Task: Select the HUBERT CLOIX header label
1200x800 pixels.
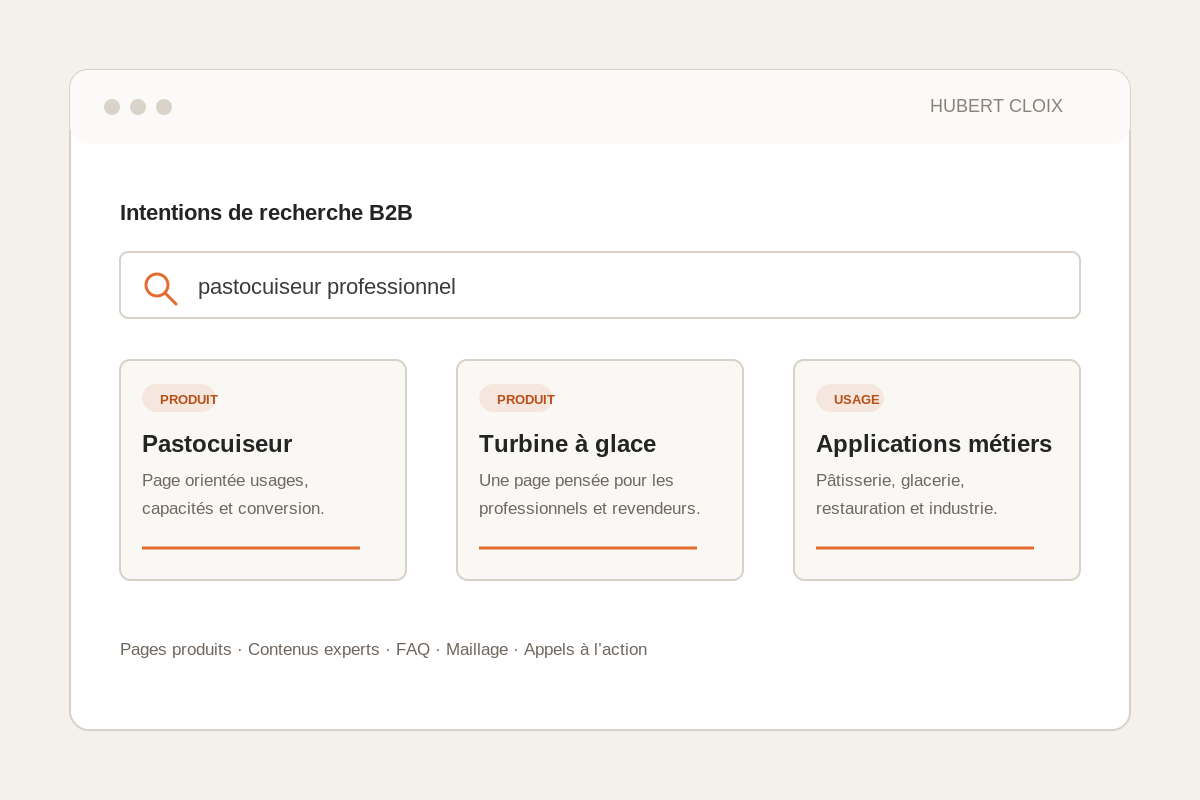Action: click(x=996, y=106)
